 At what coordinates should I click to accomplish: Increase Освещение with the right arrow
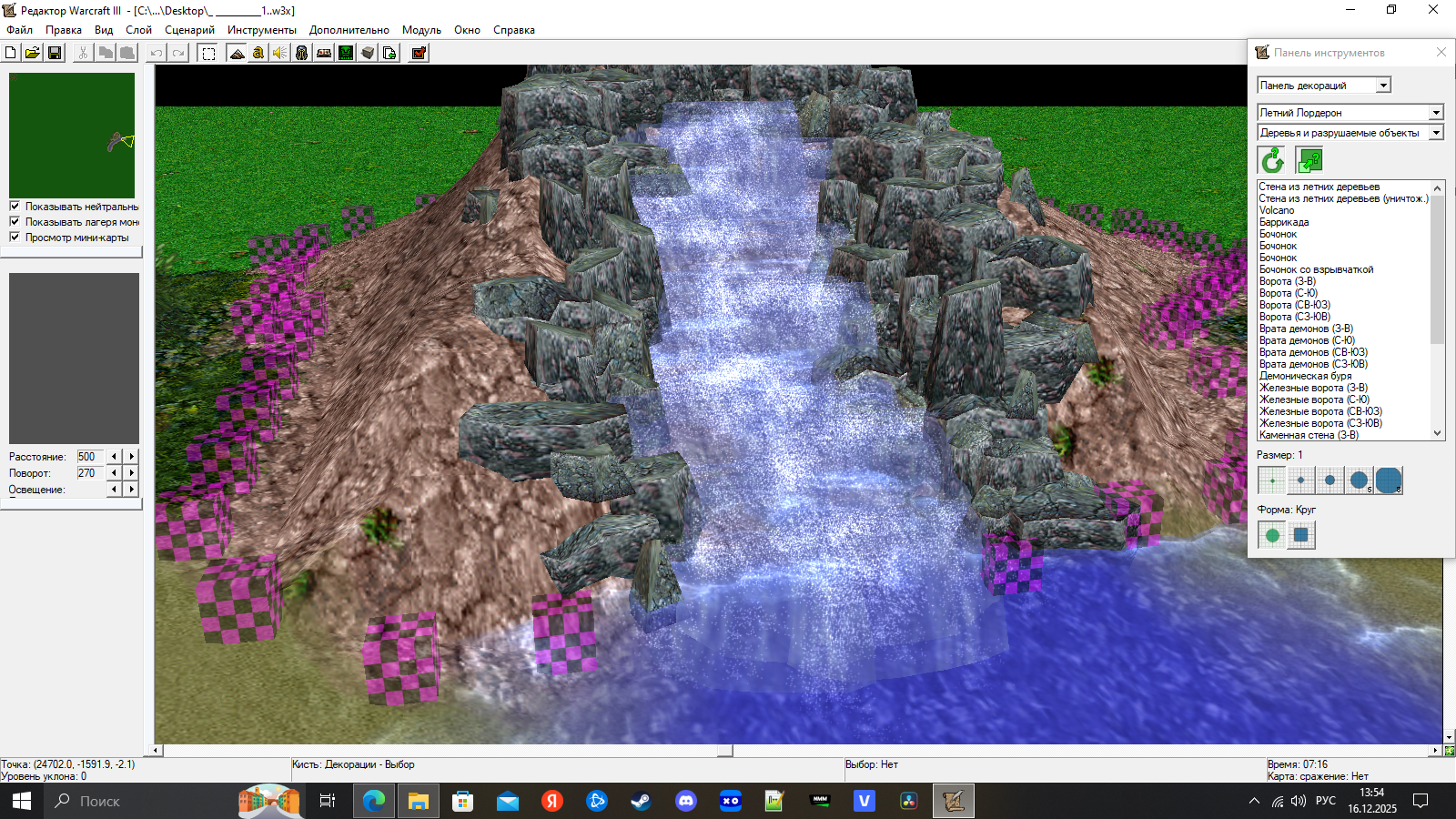[132, 490]
